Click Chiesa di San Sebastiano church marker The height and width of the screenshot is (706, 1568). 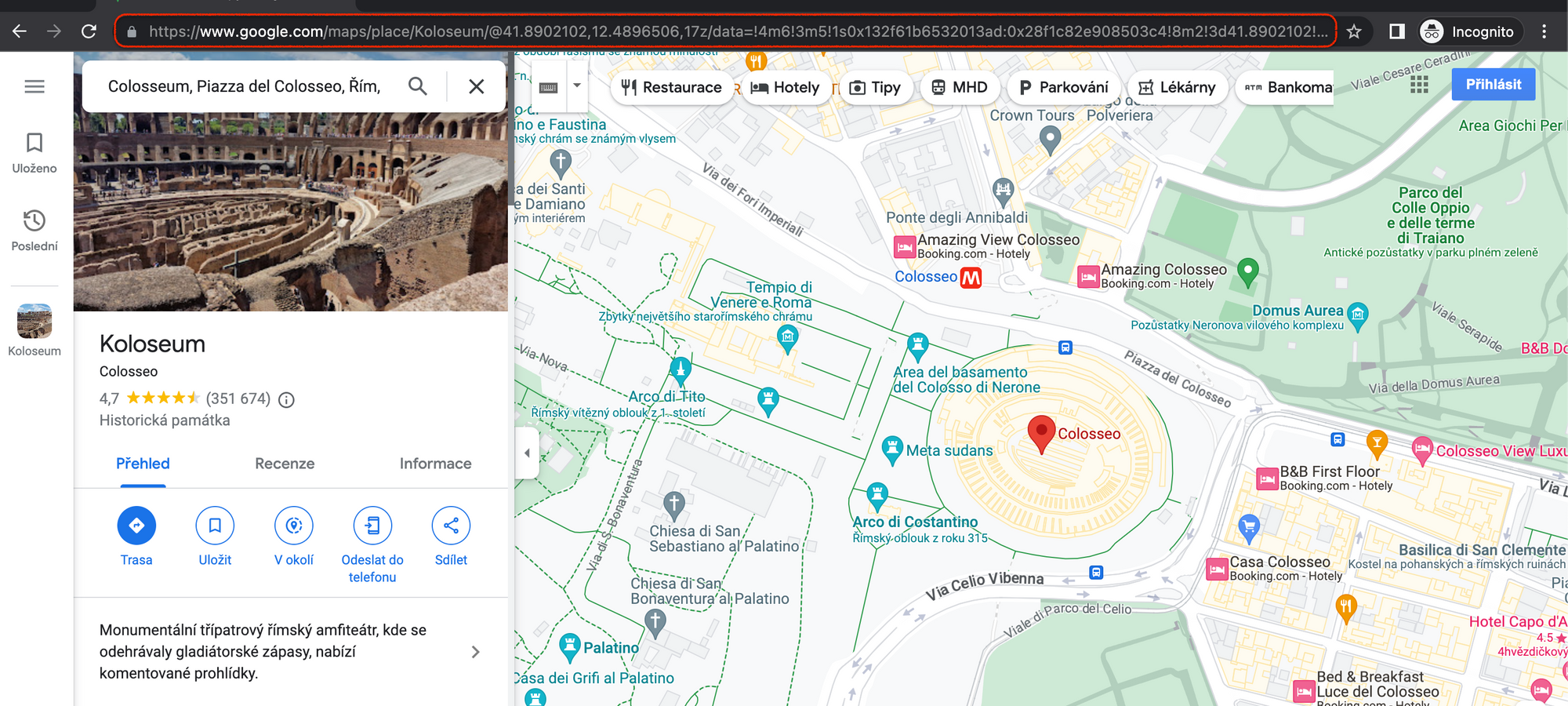click(674, 504)
